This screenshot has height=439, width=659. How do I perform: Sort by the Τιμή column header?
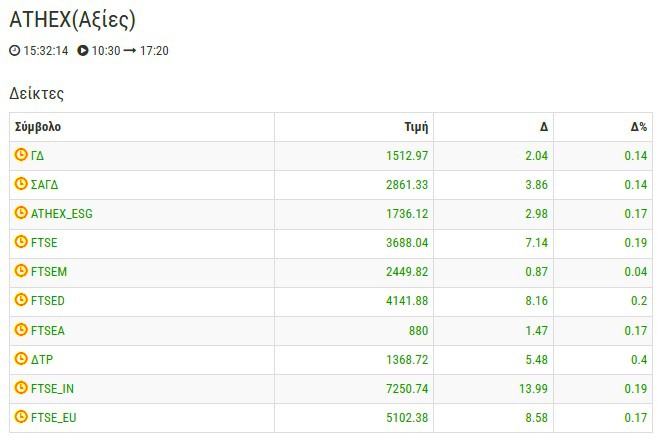pyautogui.click(x=416, y=127)
